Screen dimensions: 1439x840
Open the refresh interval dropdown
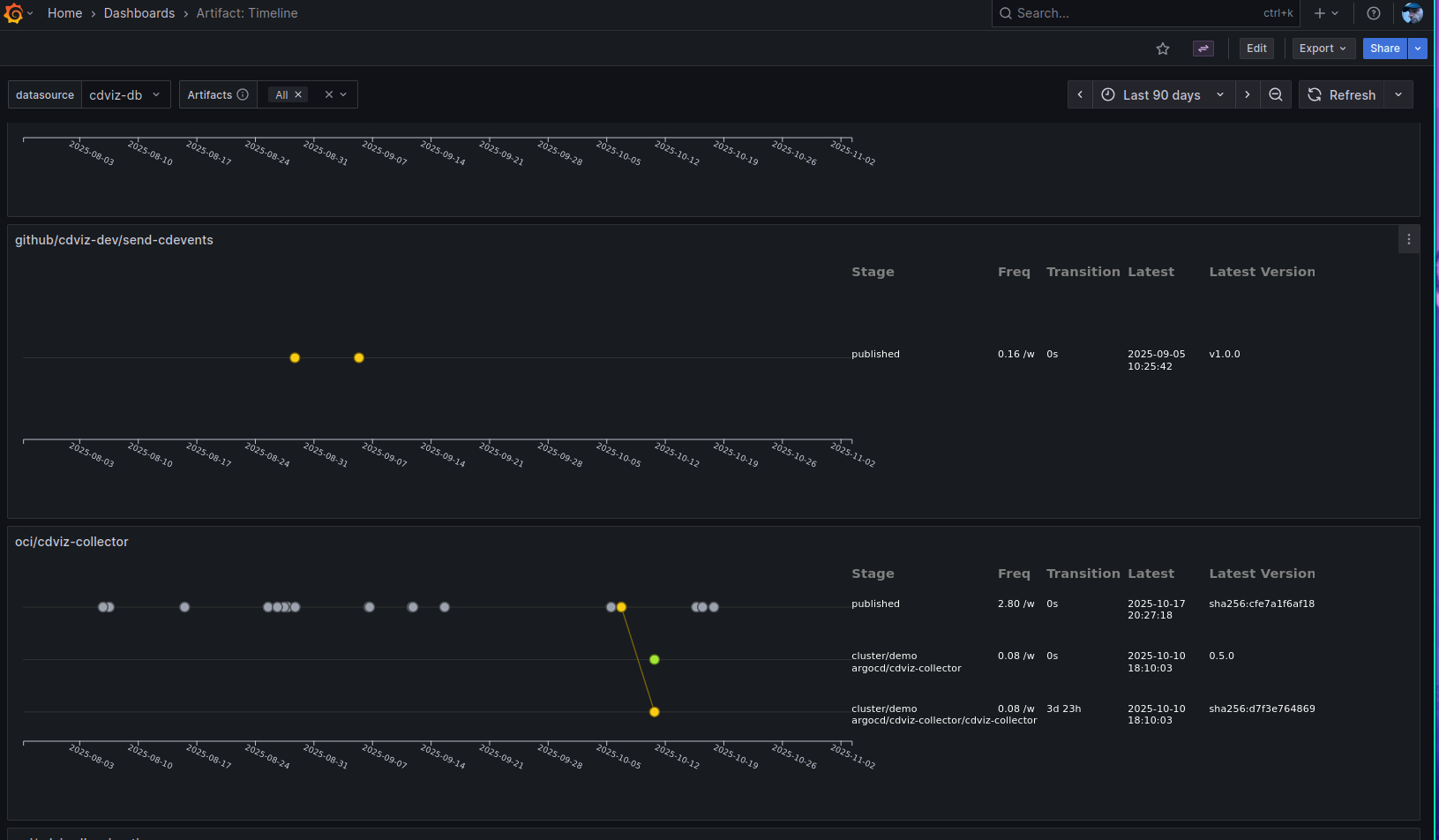coord(1398,94)
